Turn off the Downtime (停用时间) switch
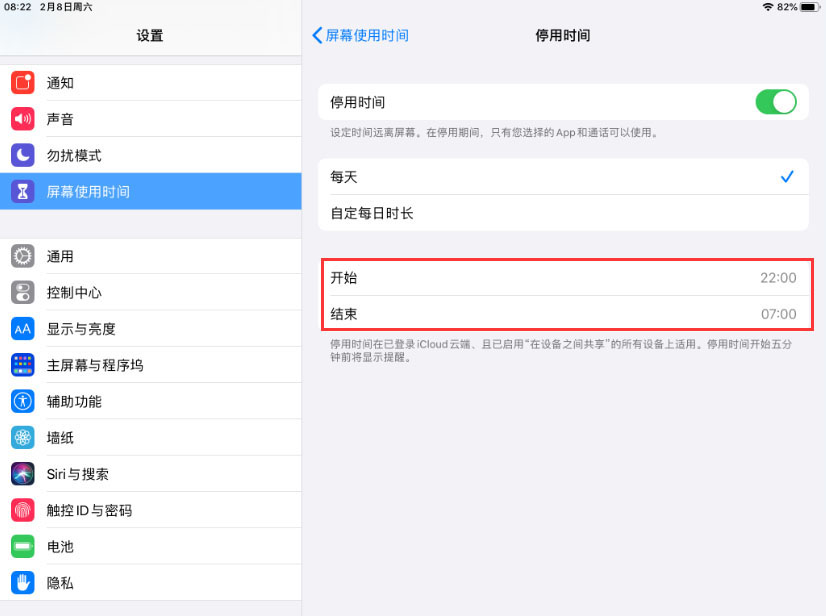 775,102
